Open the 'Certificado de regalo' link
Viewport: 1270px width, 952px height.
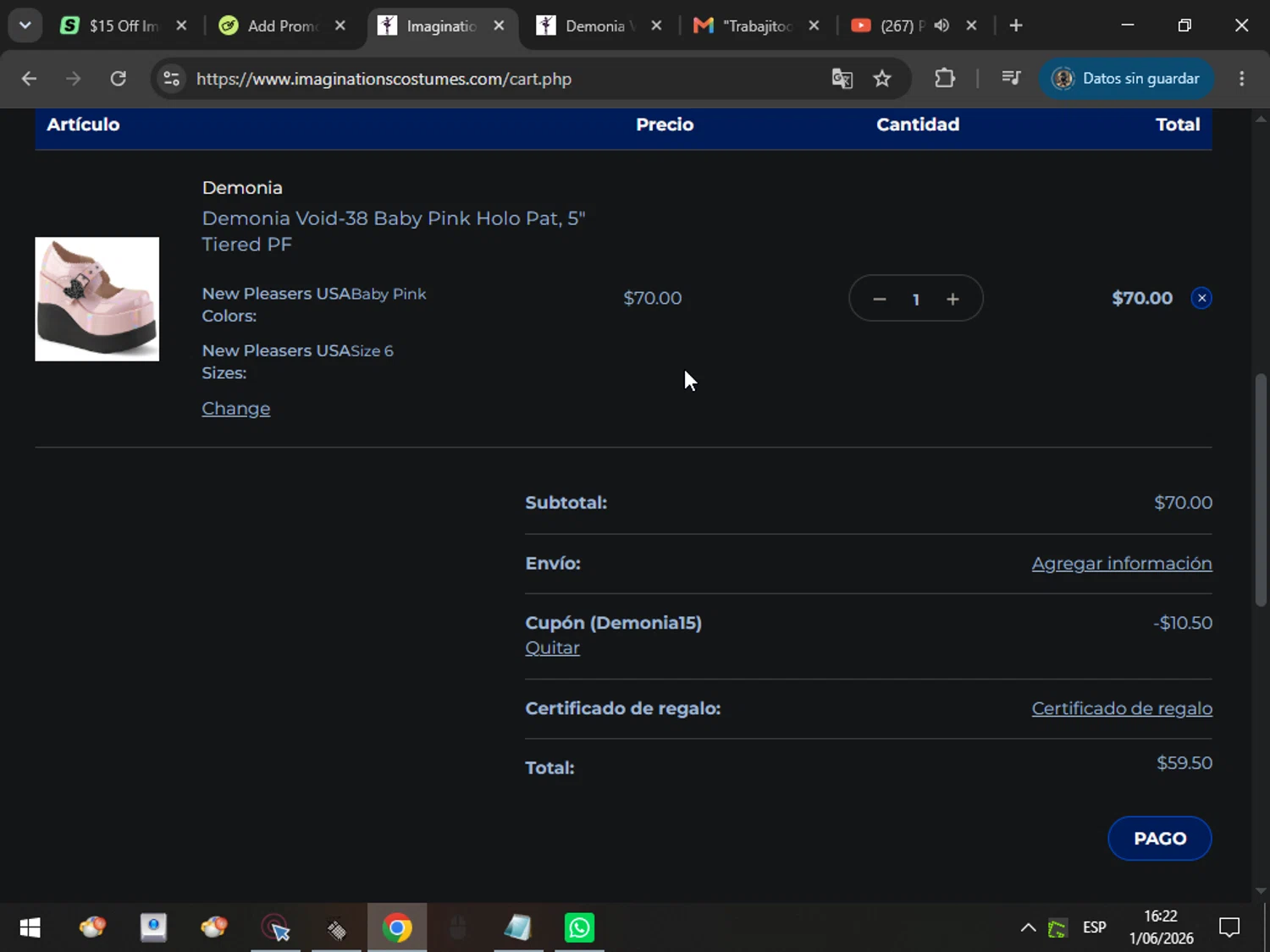pos(1122,708)
